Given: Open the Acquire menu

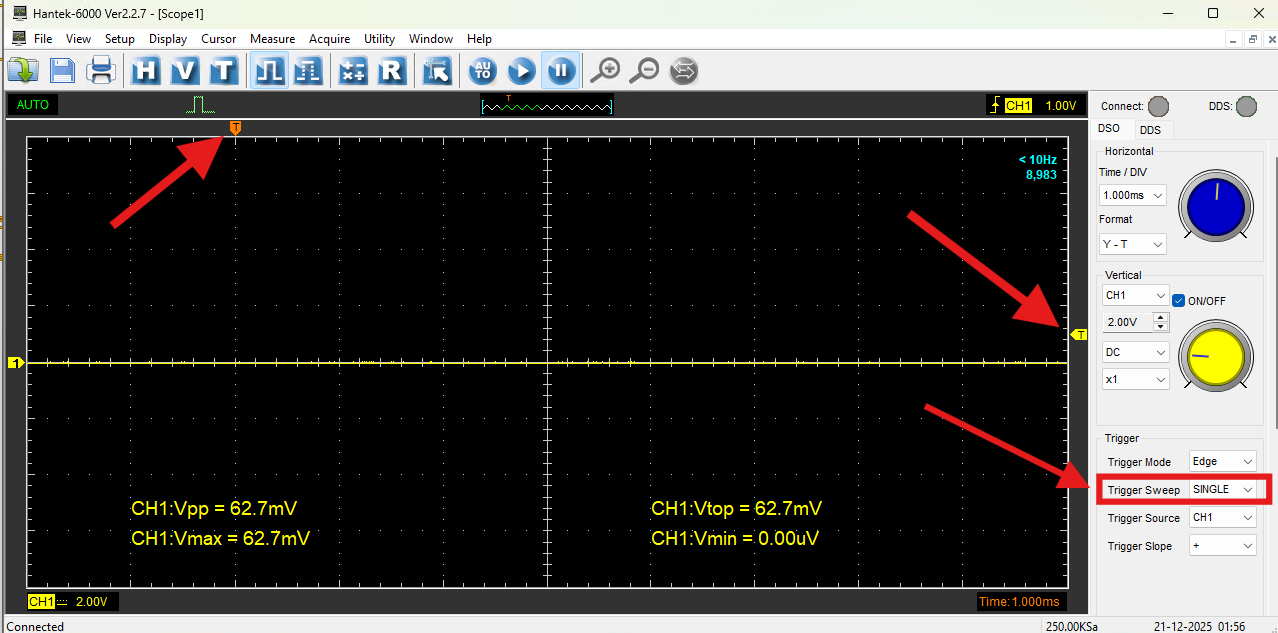Looking at the screenshot, I should click(x=329, y=39).
